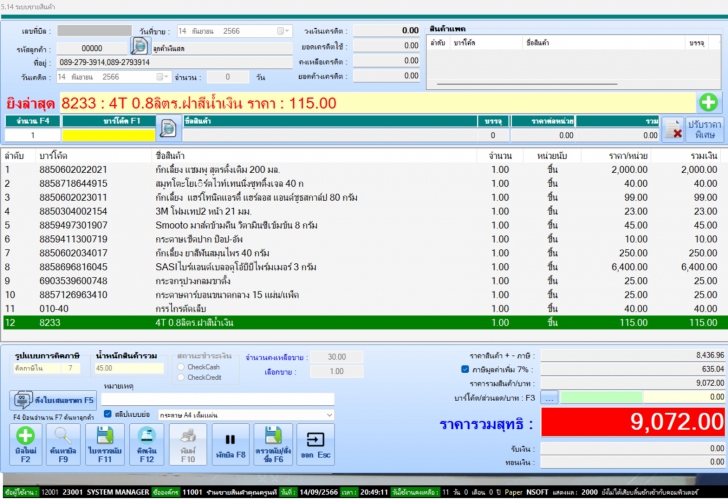728x501 pixels.
Task: Open barcode/discount F3 ellipsis button
Action: (549, 397)
